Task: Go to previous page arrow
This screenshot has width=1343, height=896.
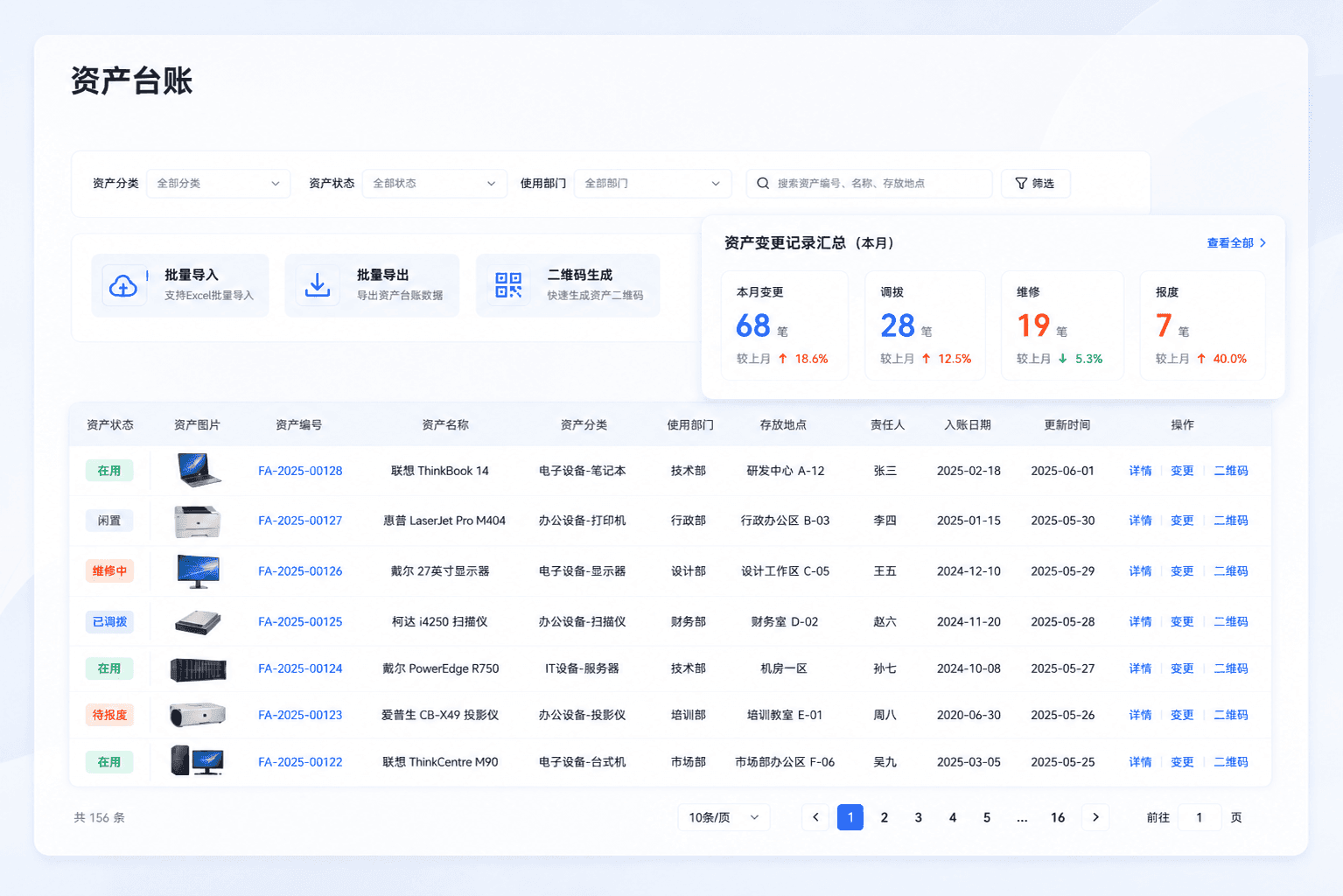Action: tap(815, 817)
